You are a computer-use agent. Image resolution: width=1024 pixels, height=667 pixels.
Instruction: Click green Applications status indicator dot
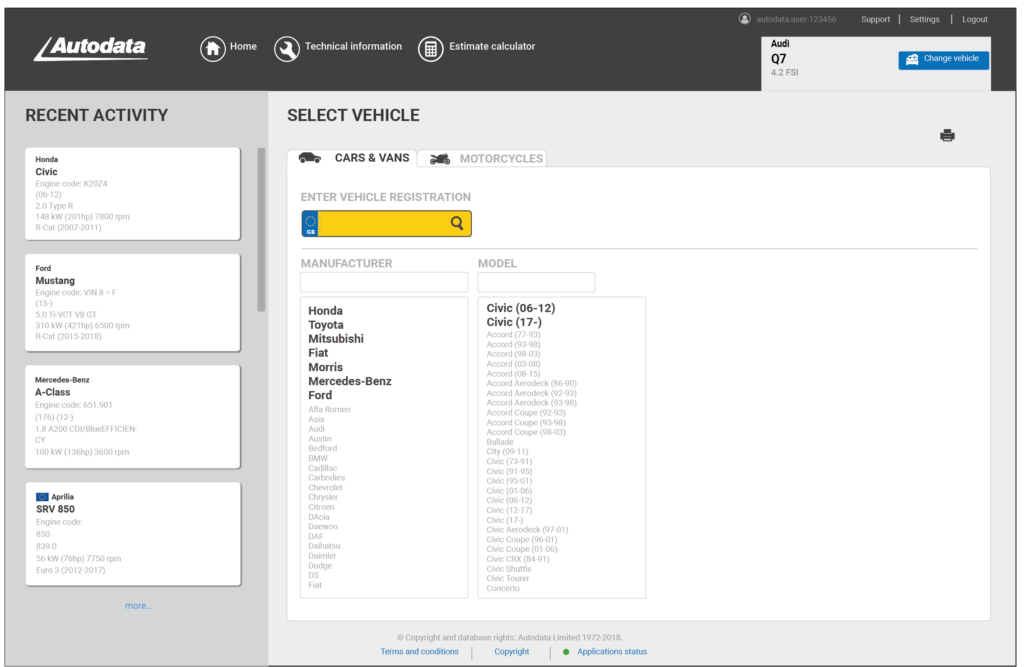pyautogui.click(x=565, y=652)
